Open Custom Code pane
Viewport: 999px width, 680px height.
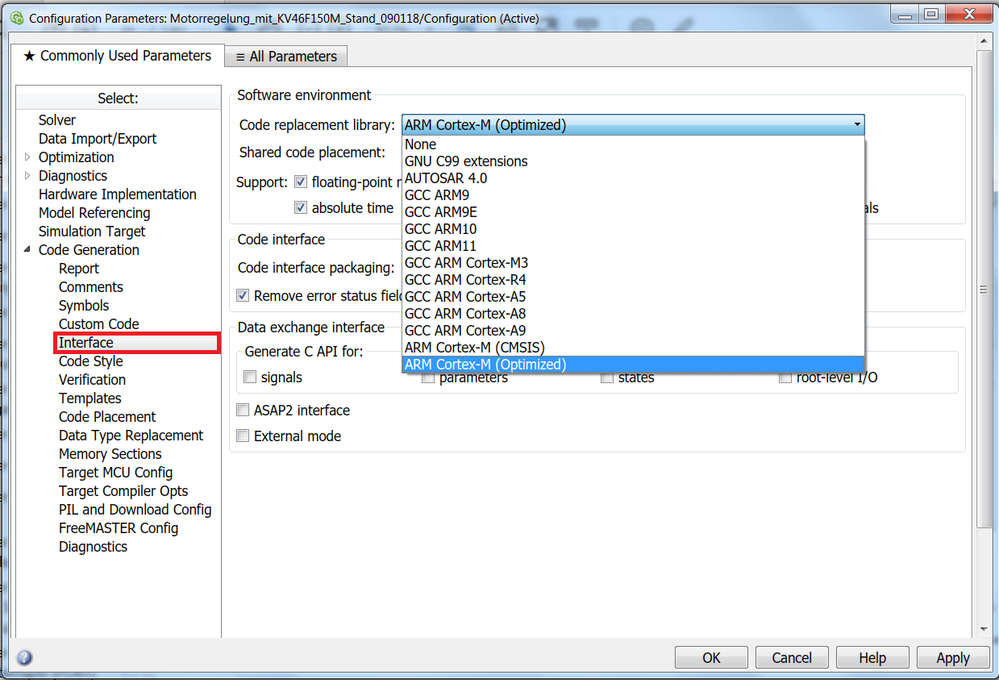99,324
